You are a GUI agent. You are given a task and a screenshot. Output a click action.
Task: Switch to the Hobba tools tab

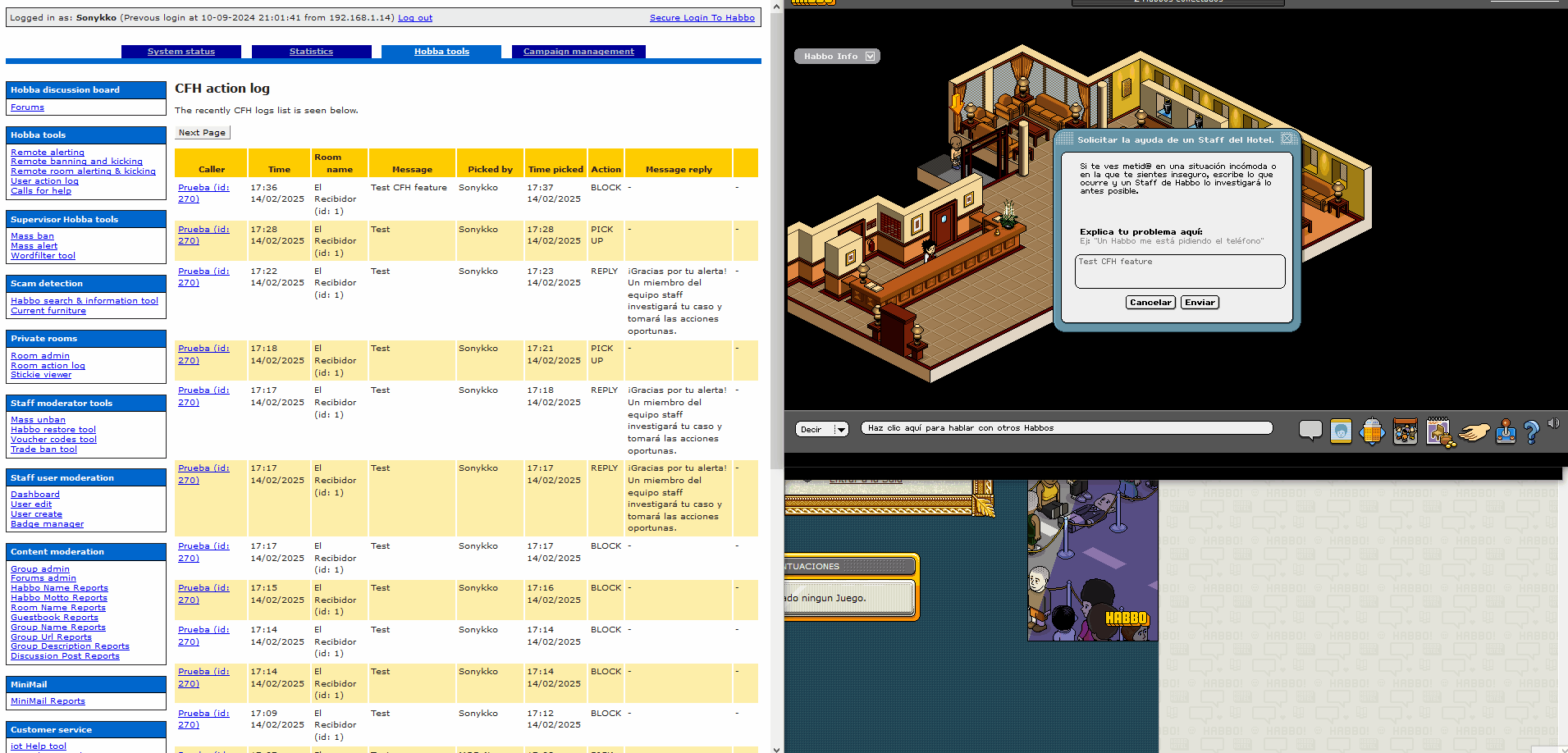pyautogui.click(x=441, y=51)
